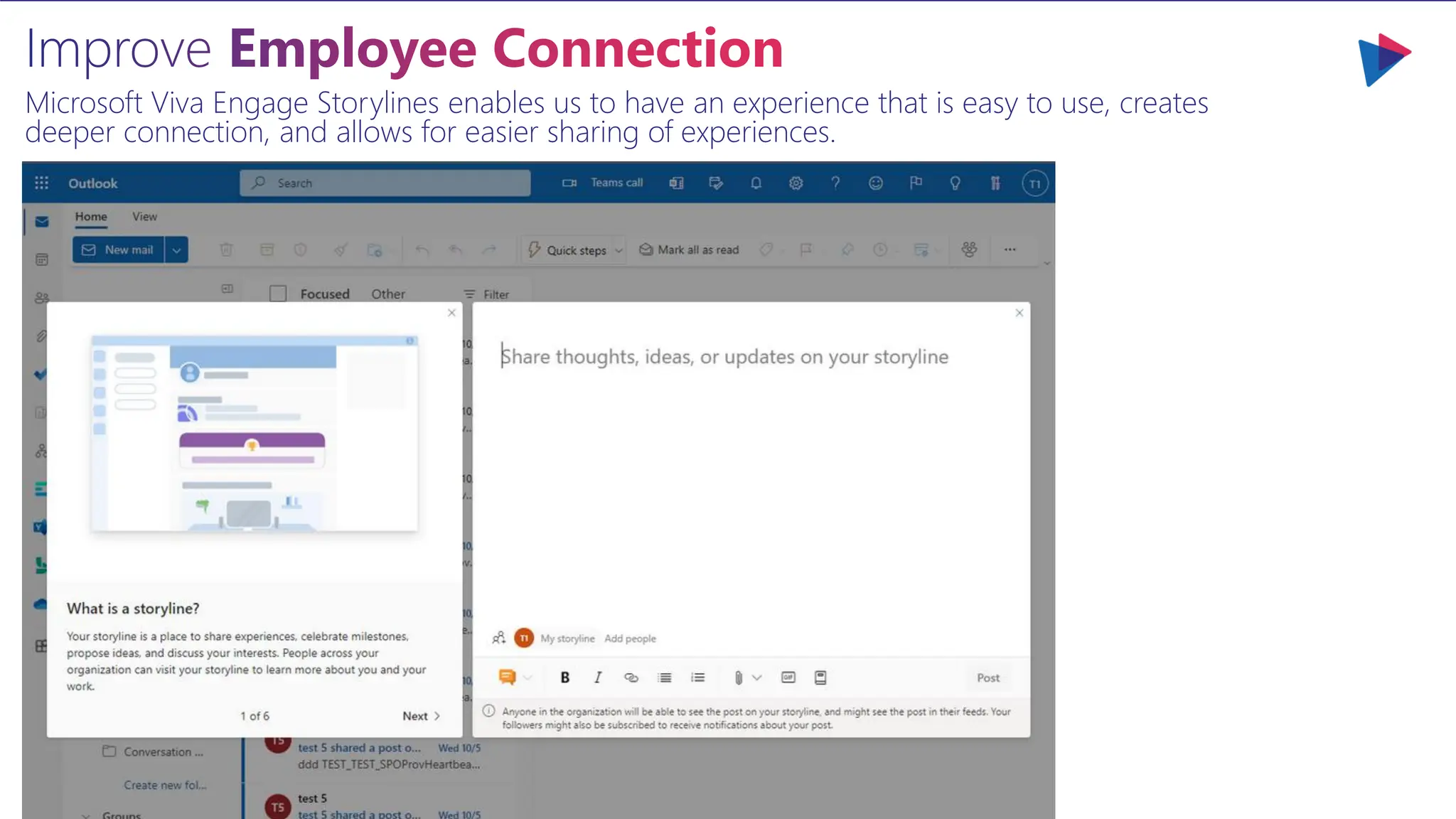Start a Teams call
Screen dimensions: 1456x819
[x=603, y=183]
